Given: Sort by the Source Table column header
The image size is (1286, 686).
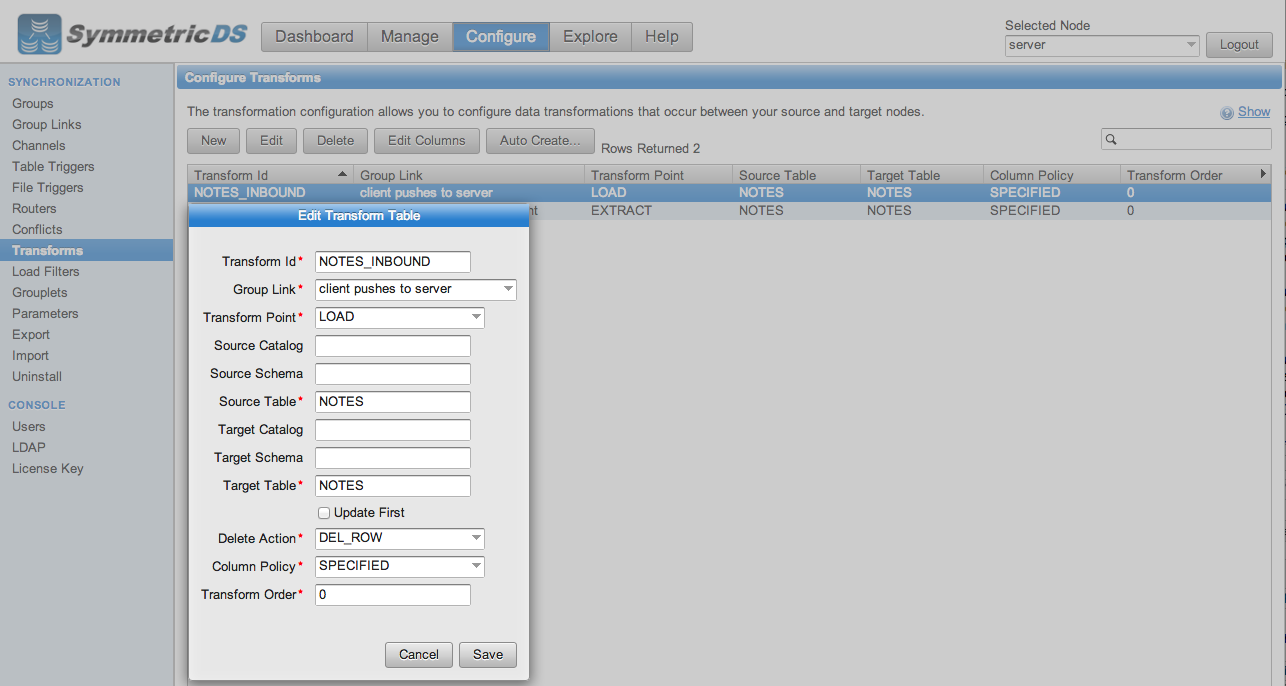Looking at the screenshot, I should (x=796, y=175).
